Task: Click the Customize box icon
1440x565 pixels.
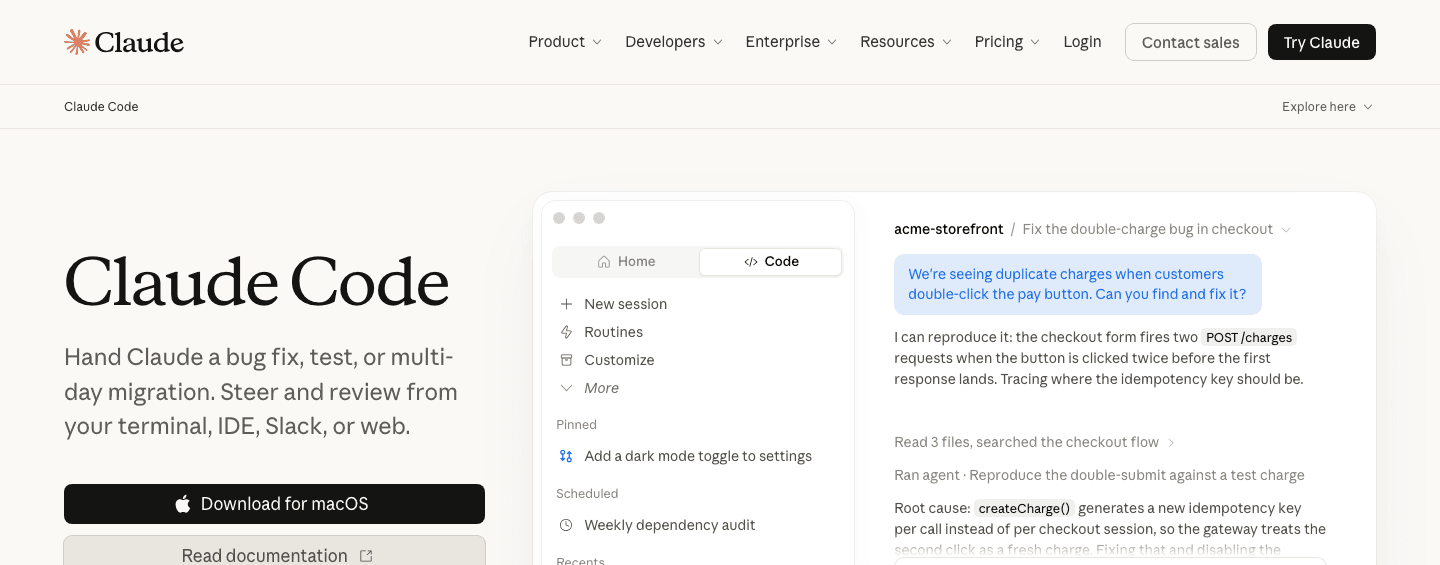Action: click(x=566, y=360)
